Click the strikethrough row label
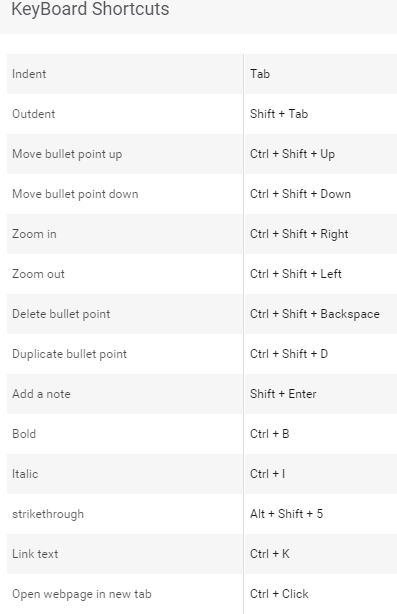The width and height of the screenshot is (397, 614). (48, 514)
